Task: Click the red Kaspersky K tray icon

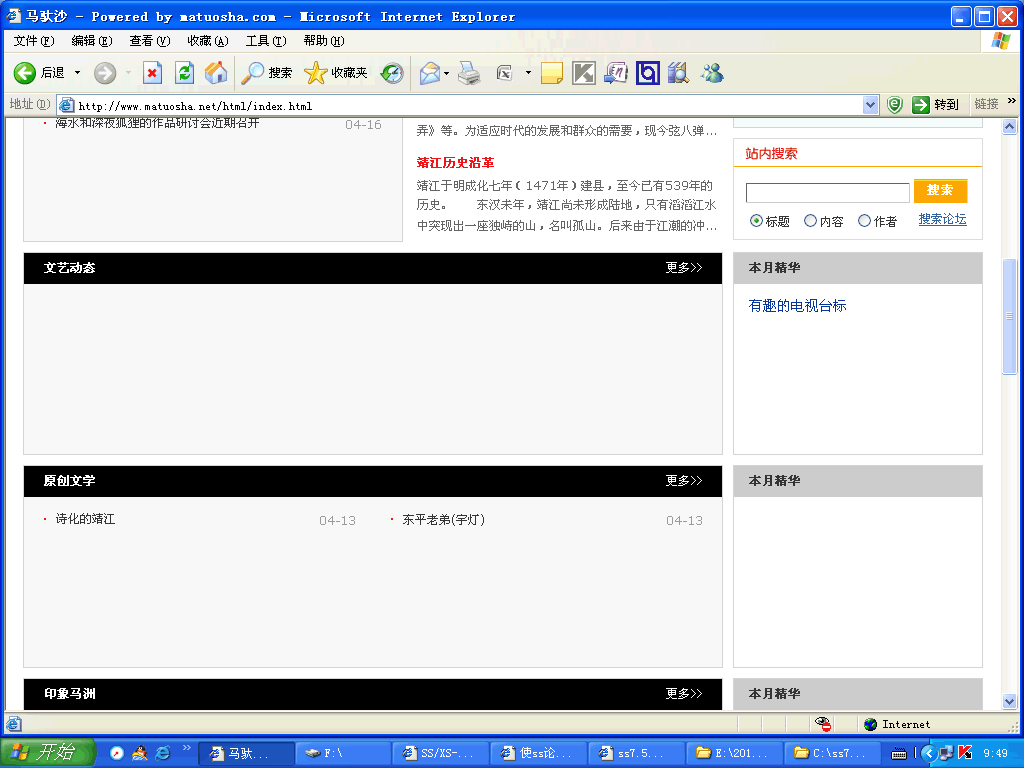Action: click(x=965, y=753)
